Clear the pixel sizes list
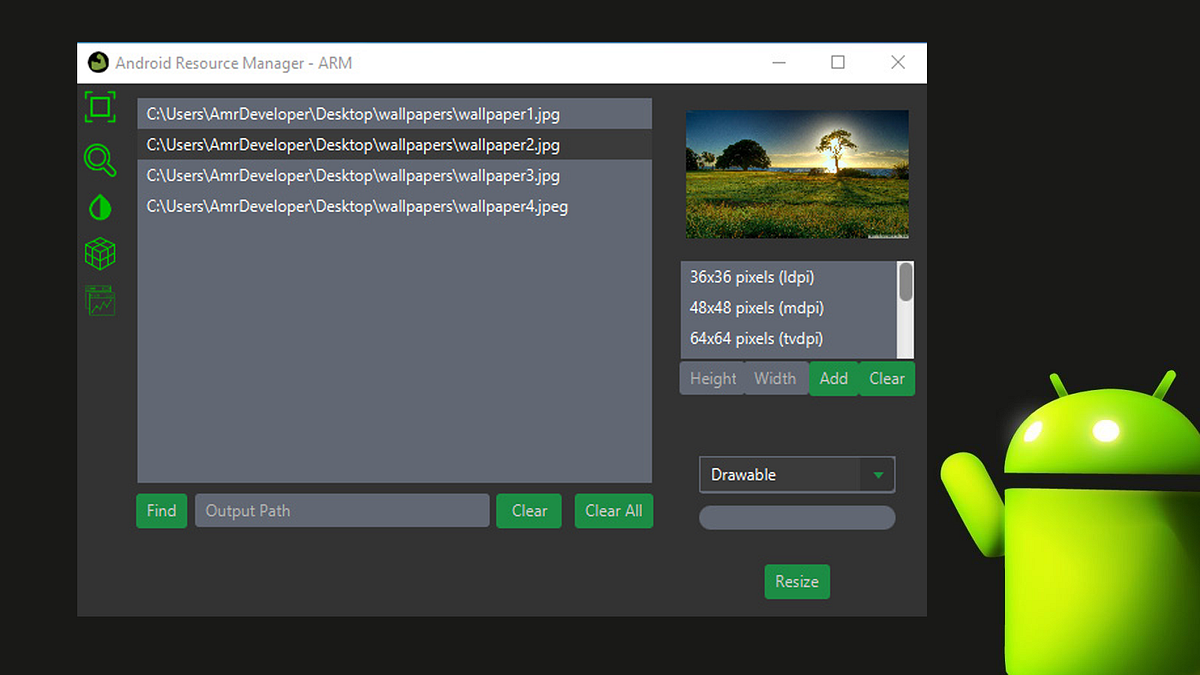 point(886,378)
